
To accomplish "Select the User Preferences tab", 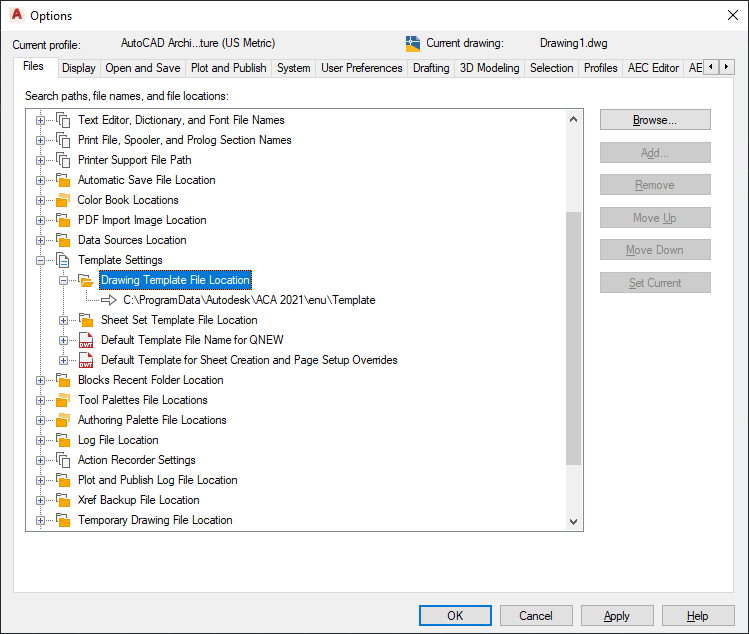I will point(362,68).
